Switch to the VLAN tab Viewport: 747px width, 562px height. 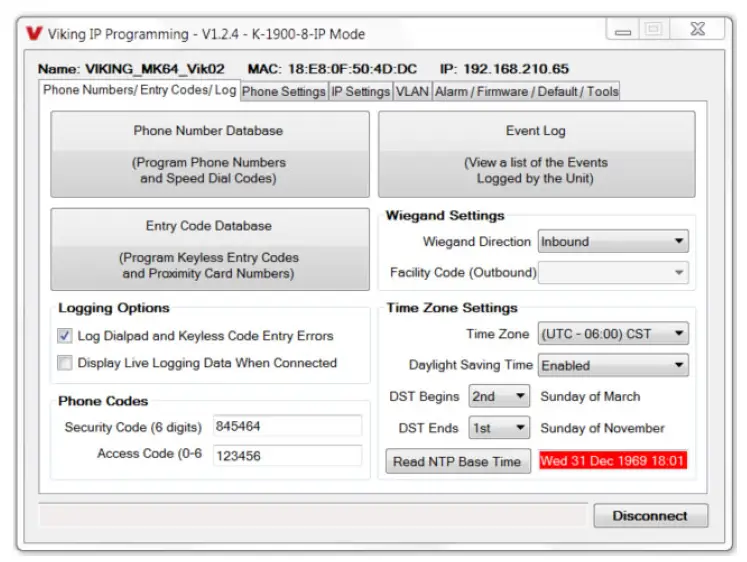tap(413, 91)
